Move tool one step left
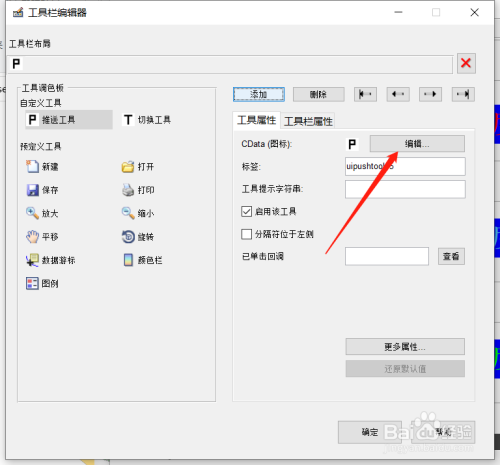Image resolution: width=500 pixels, height=465 pixels. [398, 94]
